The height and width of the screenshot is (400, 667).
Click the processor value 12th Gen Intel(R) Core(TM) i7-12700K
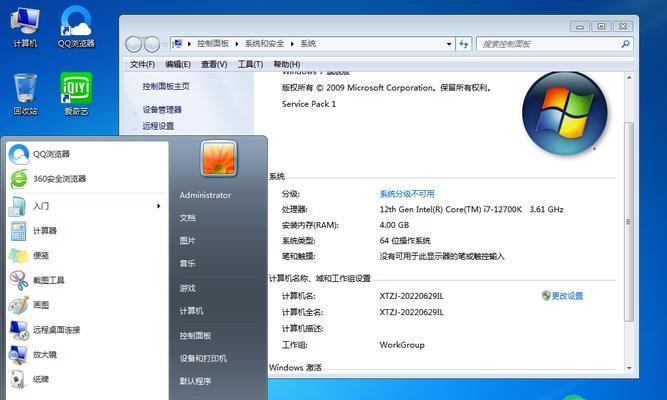(x=450, y=209)
